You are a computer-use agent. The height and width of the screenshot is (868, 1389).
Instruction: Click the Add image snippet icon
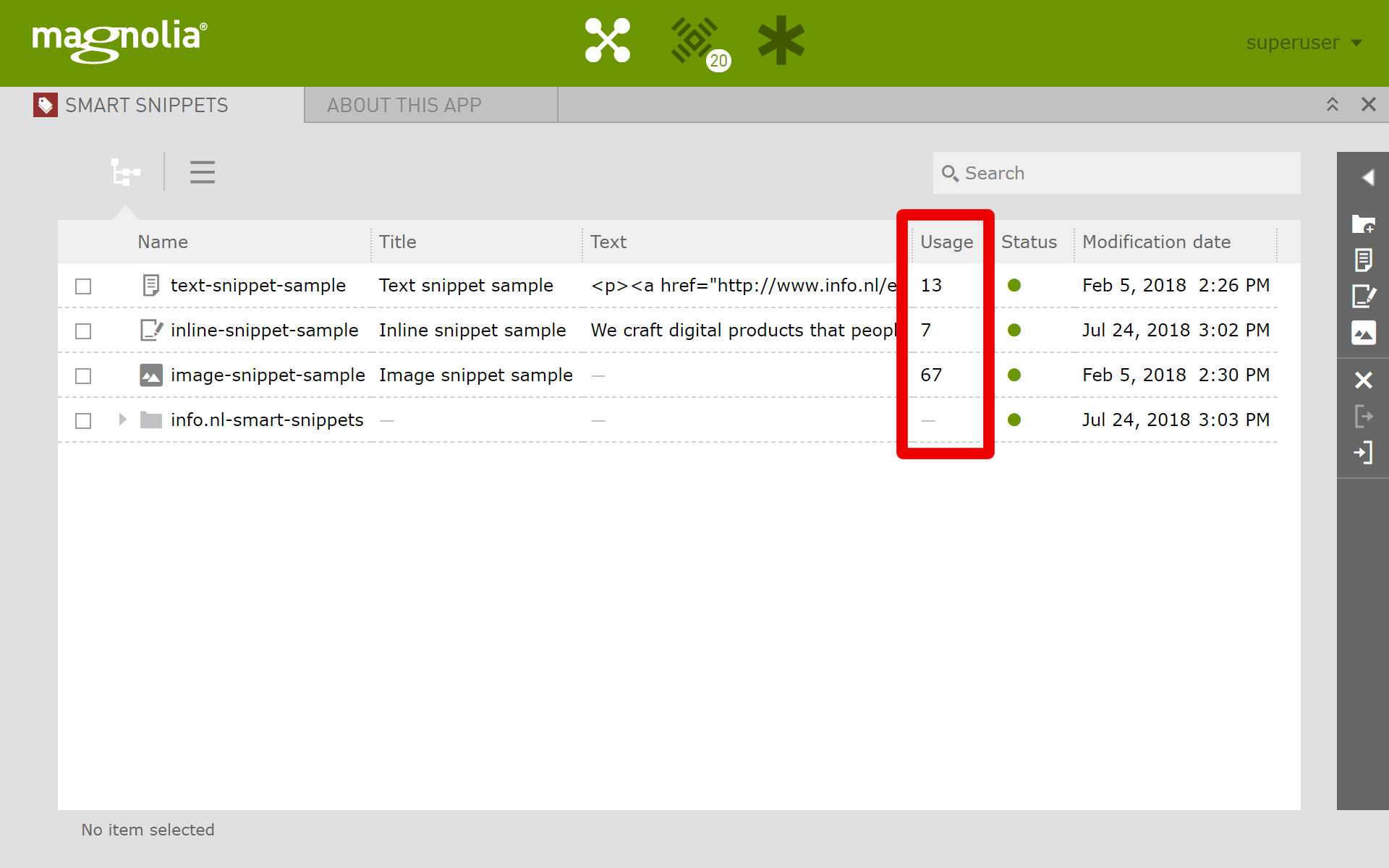tap(1363, 333)
